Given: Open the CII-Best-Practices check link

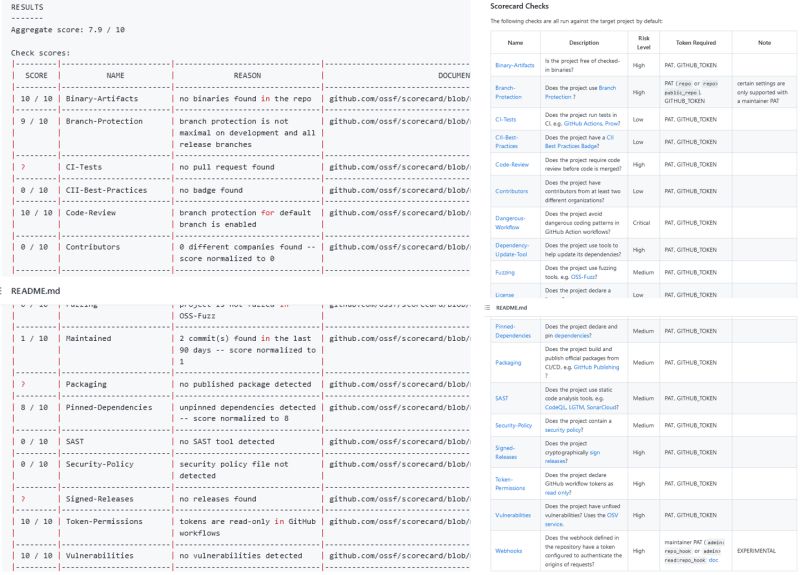Looking at the screenshot, I should (x=507, y=142).
